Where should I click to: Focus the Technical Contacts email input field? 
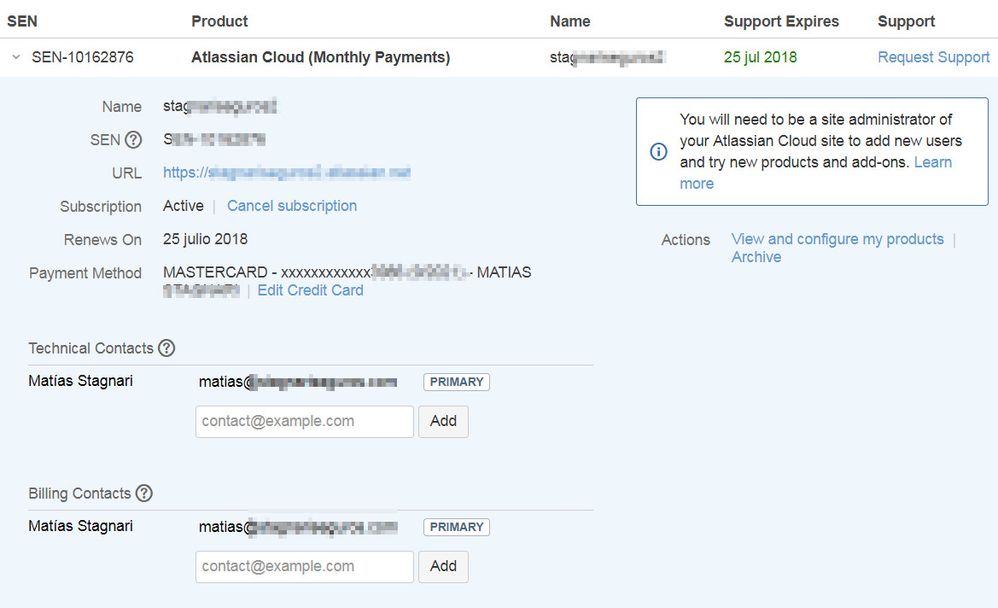pos(304,421)
